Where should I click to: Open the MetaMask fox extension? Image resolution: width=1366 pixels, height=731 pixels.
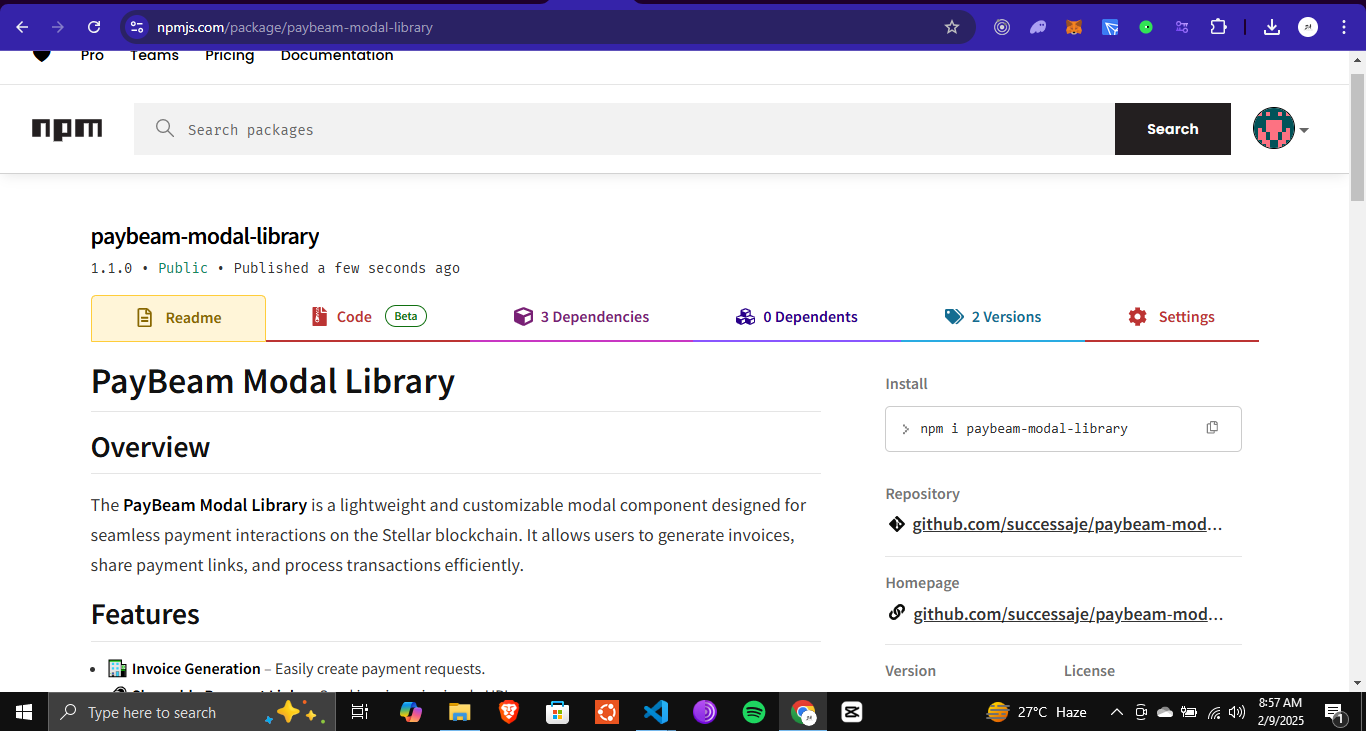[x=1074, y=27]
